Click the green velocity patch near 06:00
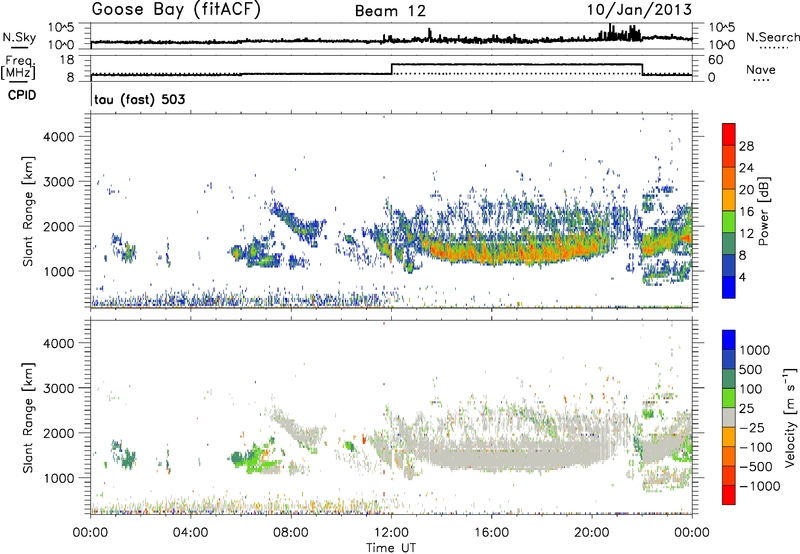The image size is (800, 554). coord(252,458)
